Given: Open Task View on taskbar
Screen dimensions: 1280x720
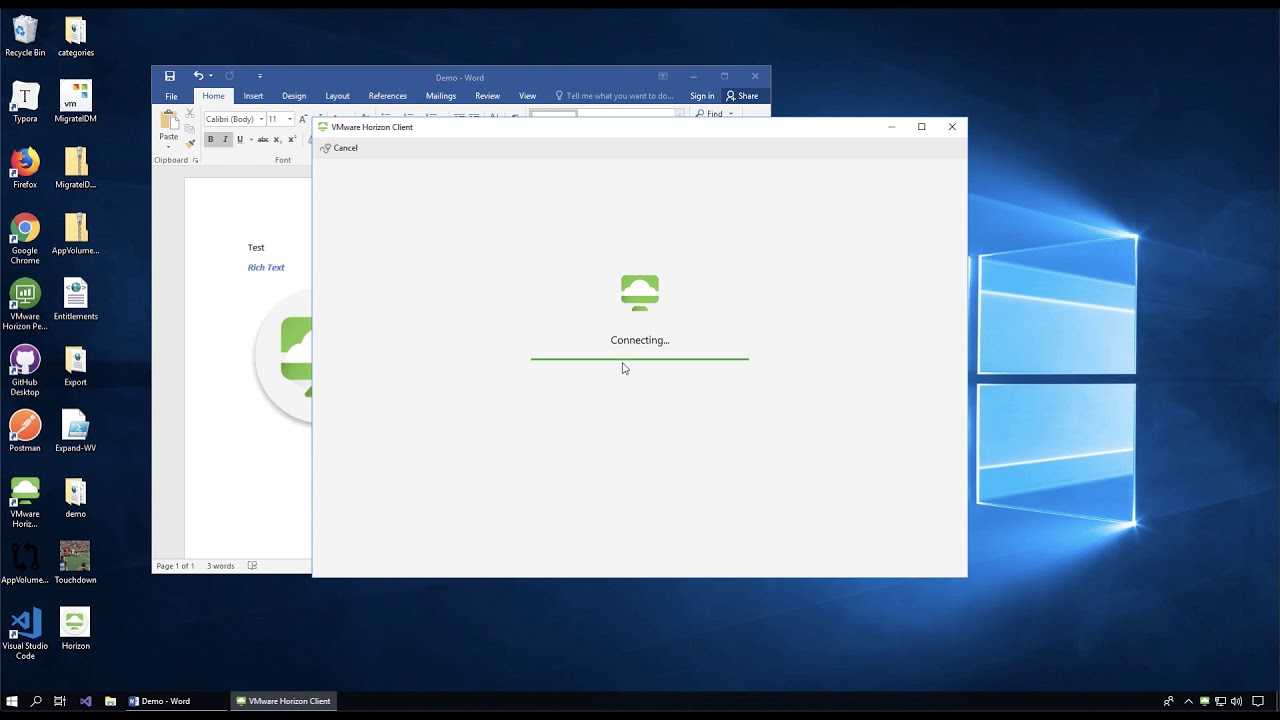Looking at the screenshot, I should tap(60, 701).
